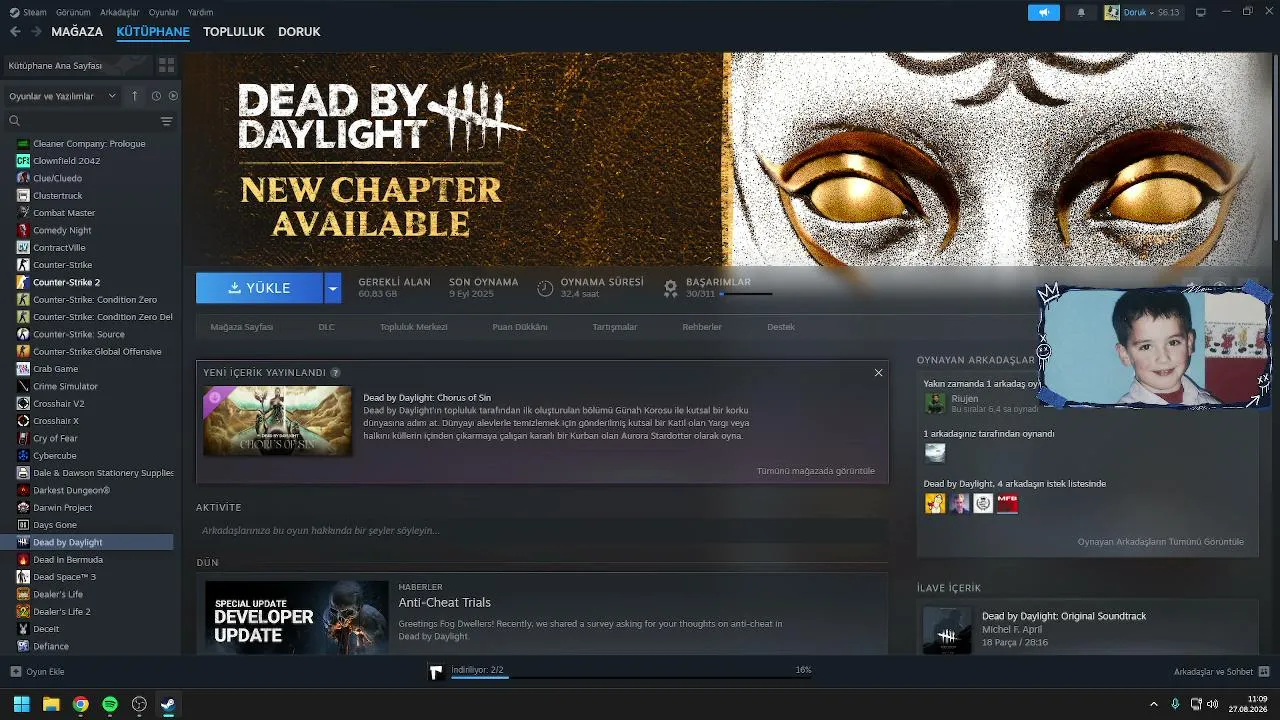Click the blue announcements megaphone button

point(1043,12)
